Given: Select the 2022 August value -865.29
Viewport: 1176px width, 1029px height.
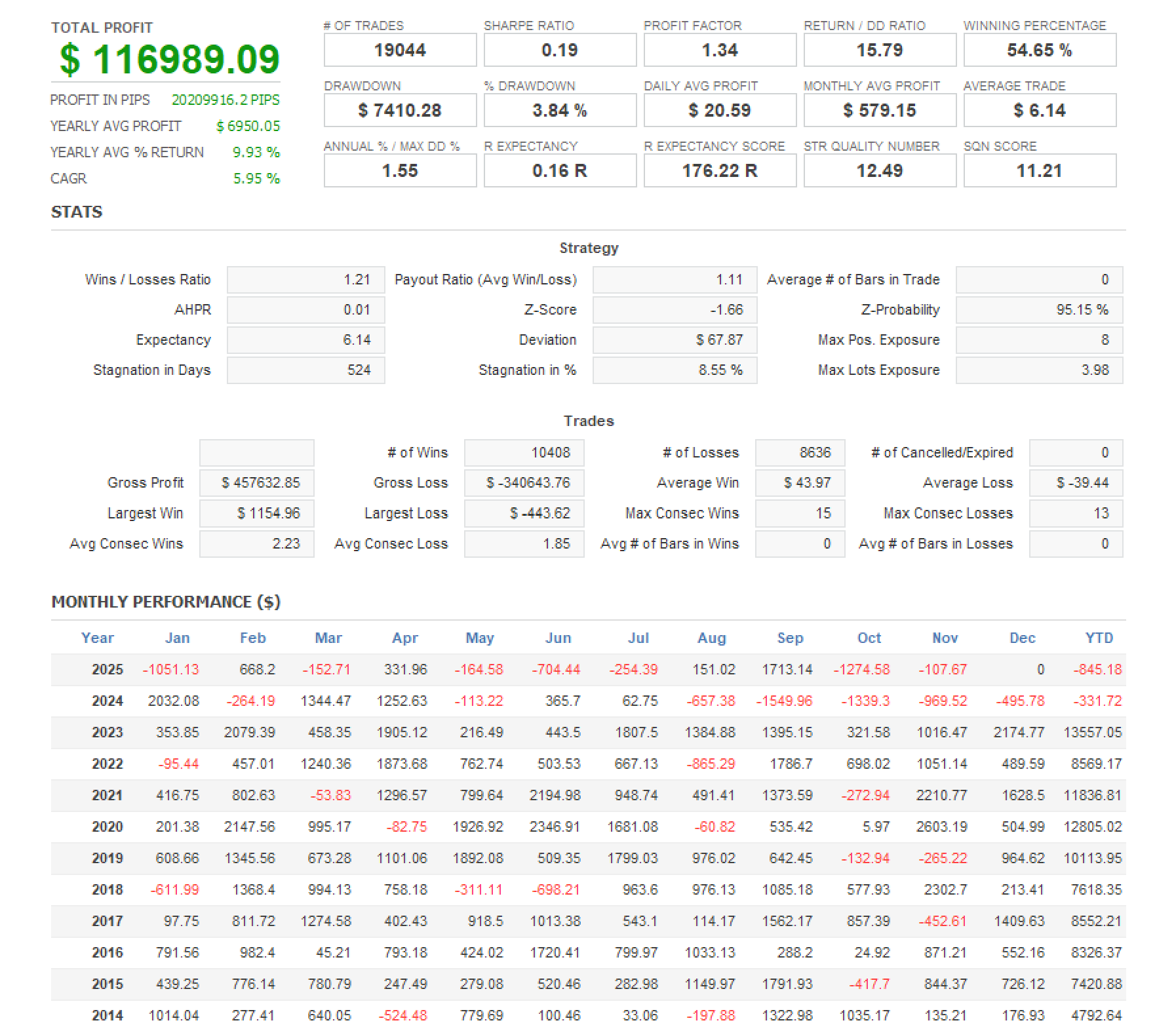Looking at the screenshot, I should 711,764.
